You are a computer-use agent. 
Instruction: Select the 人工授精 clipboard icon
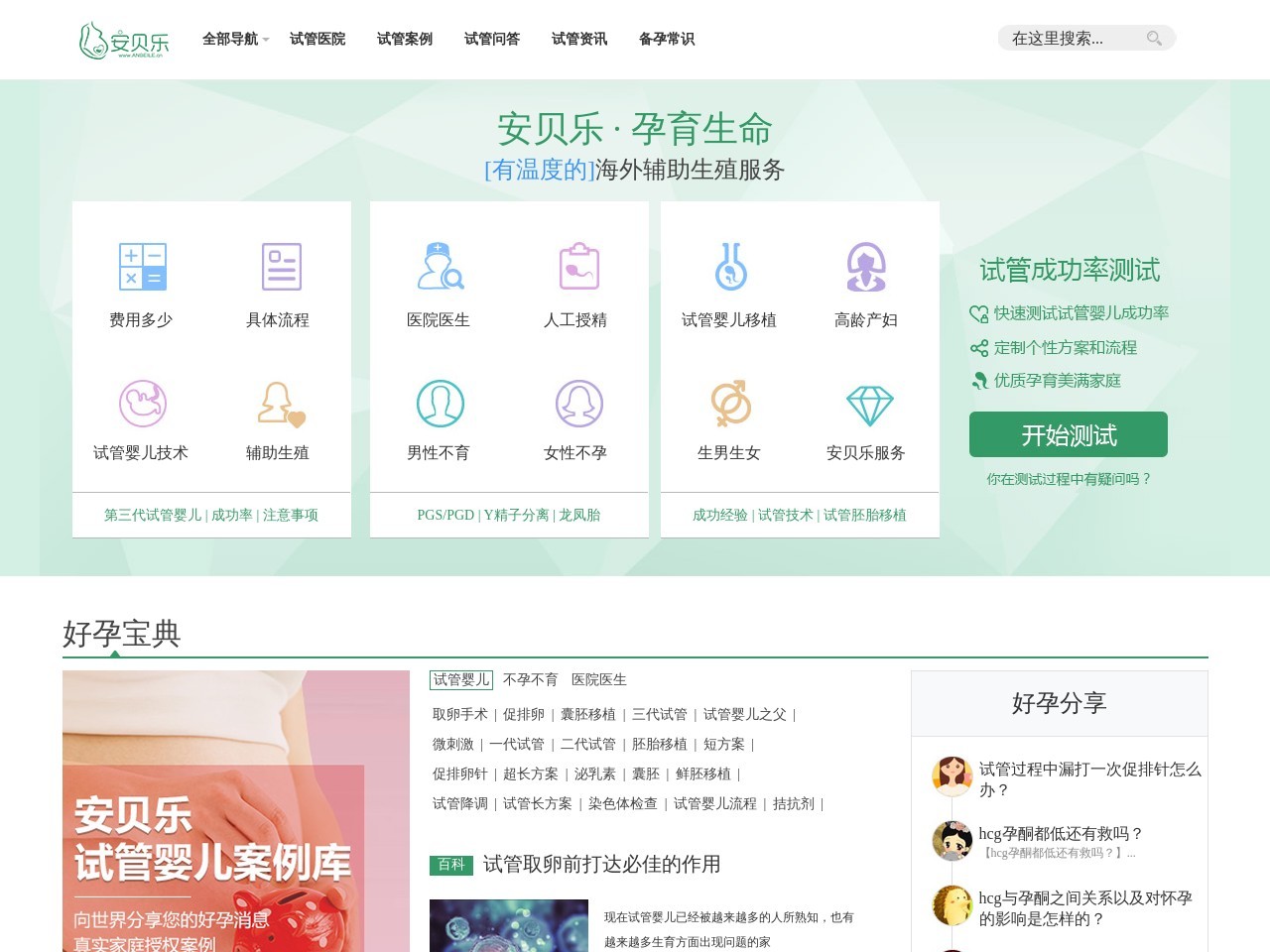point(578,267)
